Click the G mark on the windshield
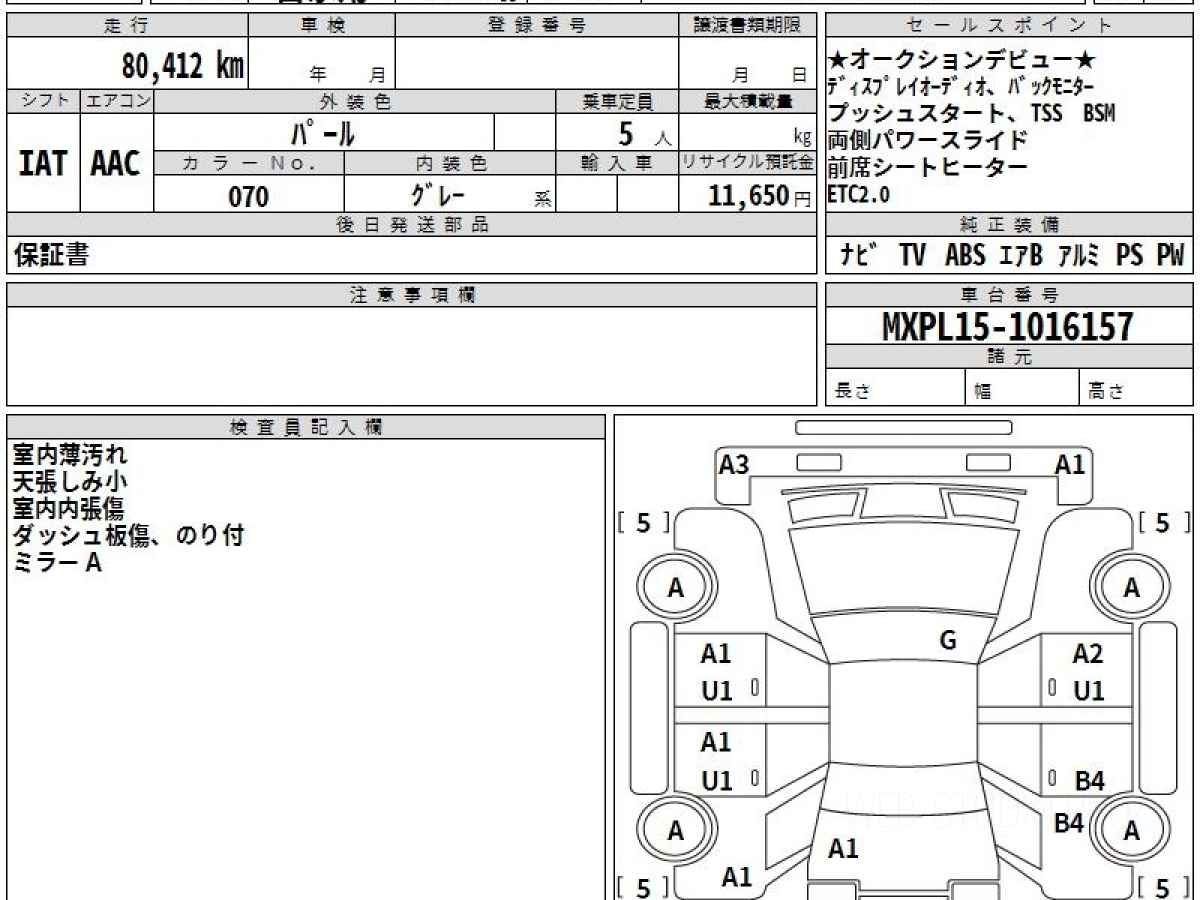This screenshot has height=900, width=1200. 949,641
